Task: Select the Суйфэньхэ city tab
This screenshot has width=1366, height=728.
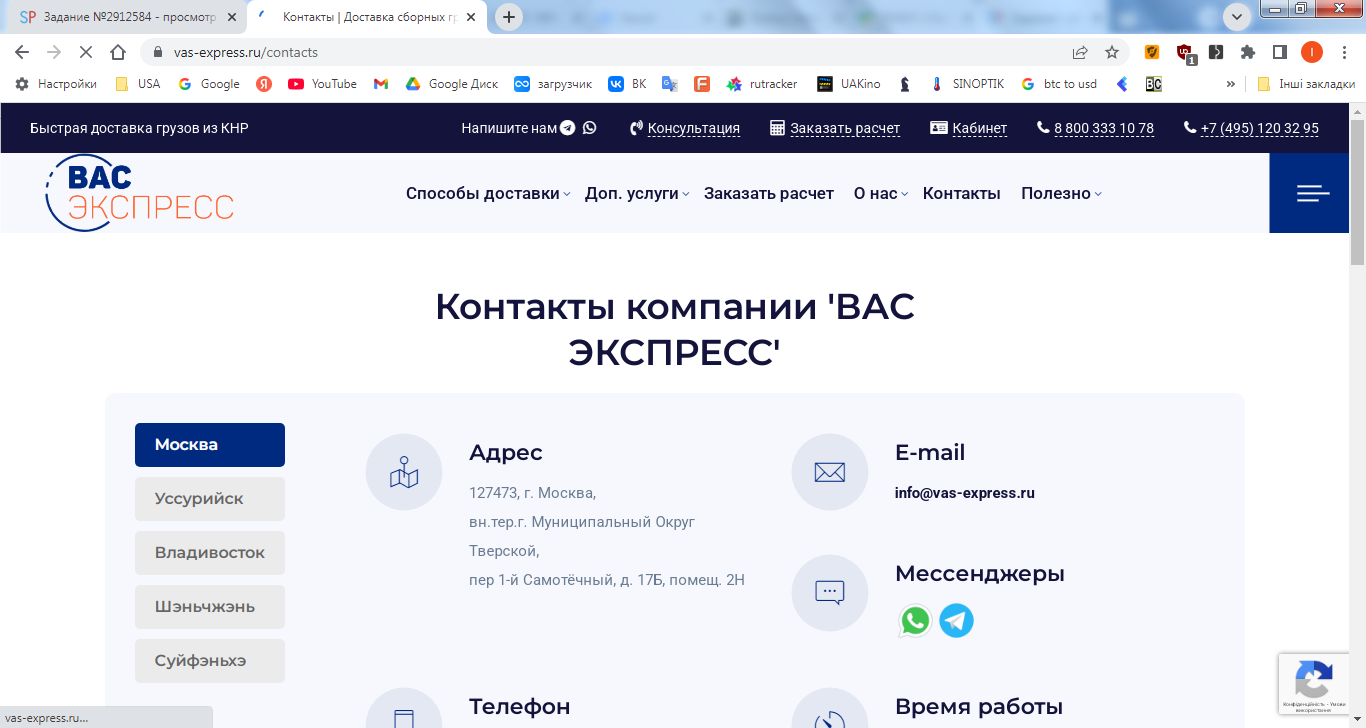Action: click(x=210, y=661)
